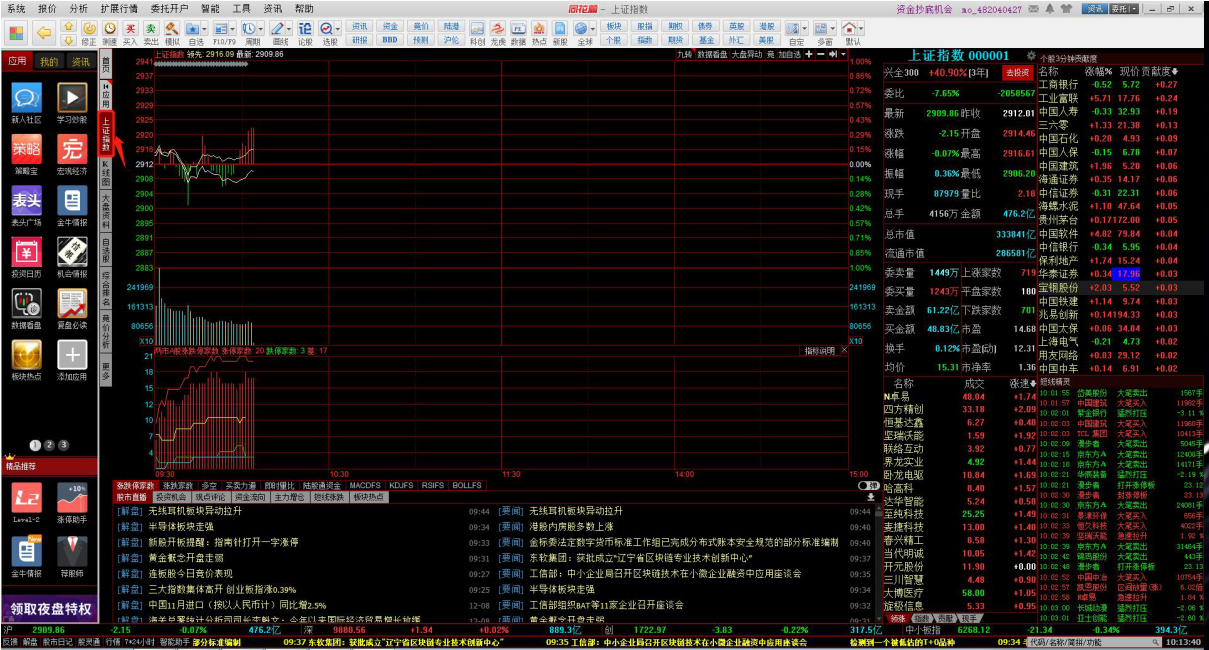Viewport: 1209px width, 650px height.
Task: Switch to the 我的 sidebar tab
Action: click(49, 62)
